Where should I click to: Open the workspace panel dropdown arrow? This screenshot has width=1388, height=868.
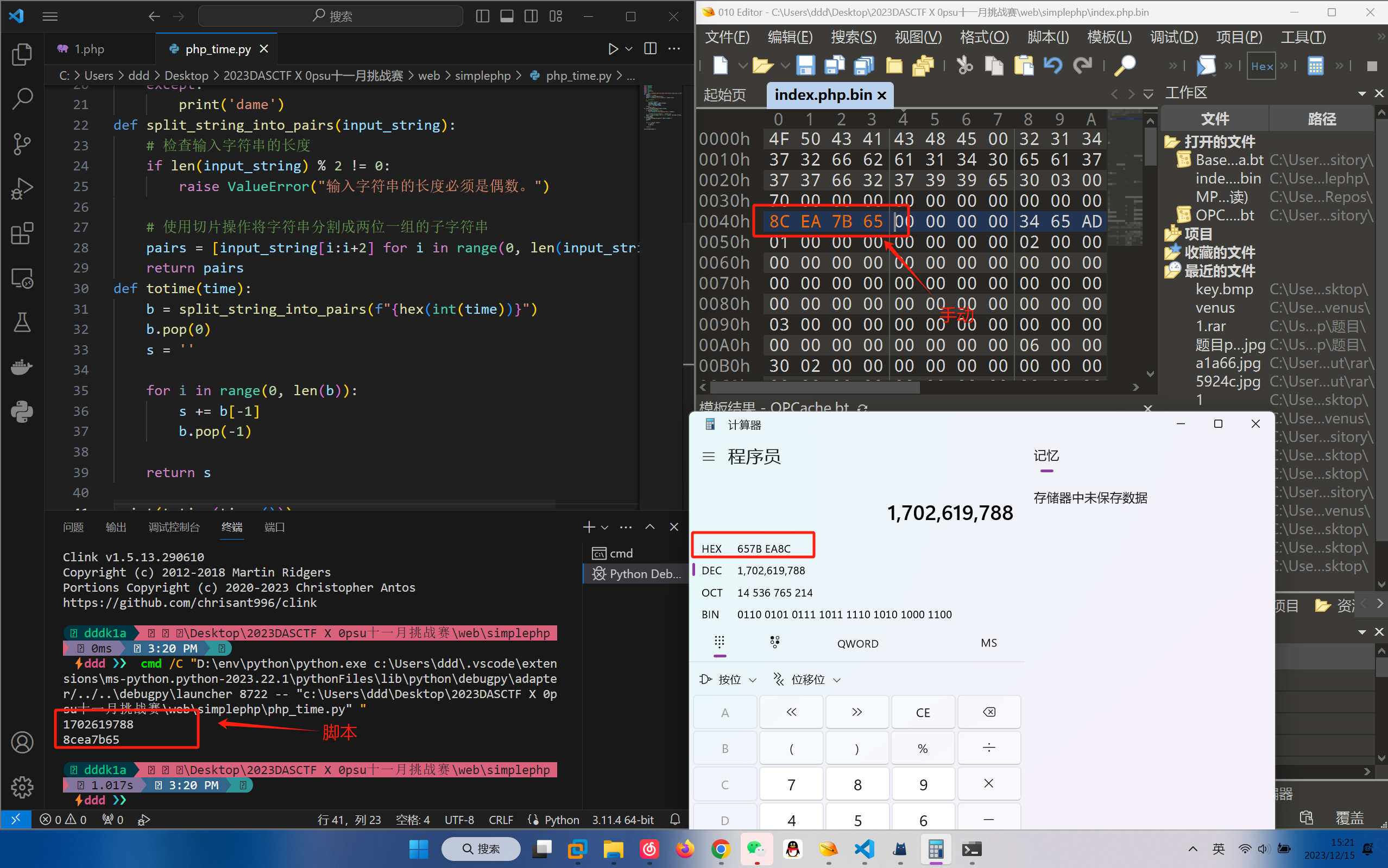click(x=1361, y=93)
